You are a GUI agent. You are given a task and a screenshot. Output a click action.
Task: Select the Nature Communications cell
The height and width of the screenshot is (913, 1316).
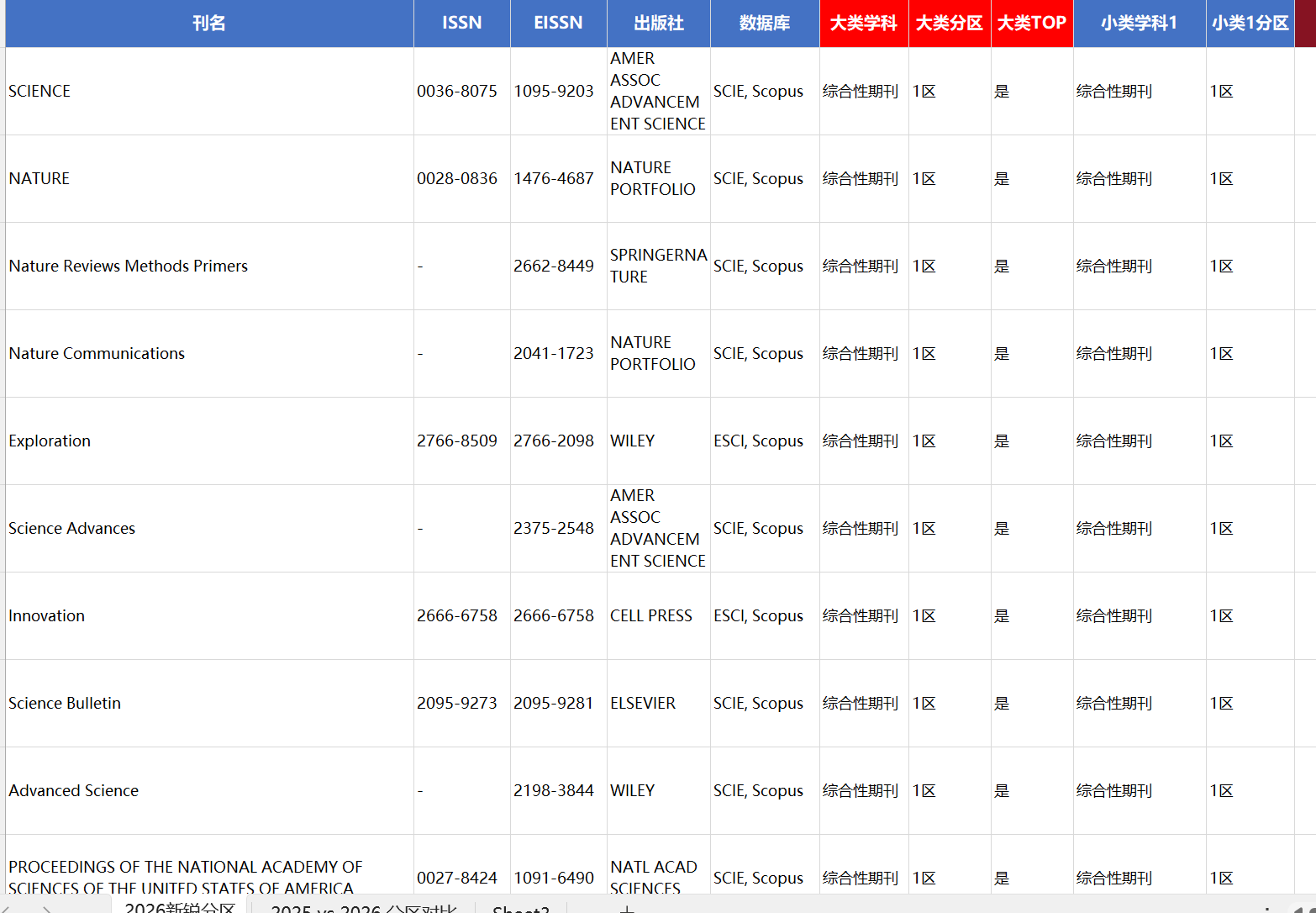(x=209, y=353)
